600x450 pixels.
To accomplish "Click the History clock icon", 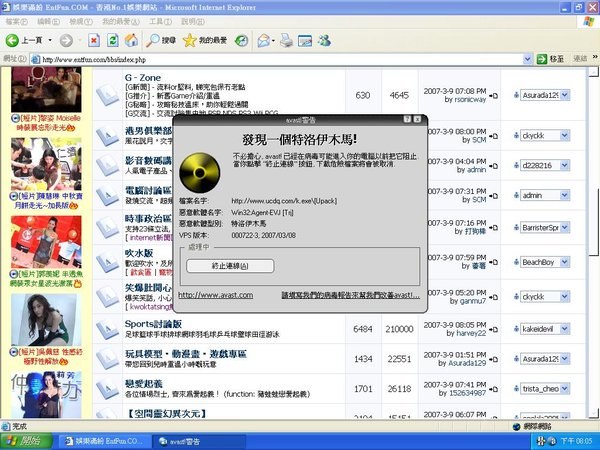I will tap(241, 40).
